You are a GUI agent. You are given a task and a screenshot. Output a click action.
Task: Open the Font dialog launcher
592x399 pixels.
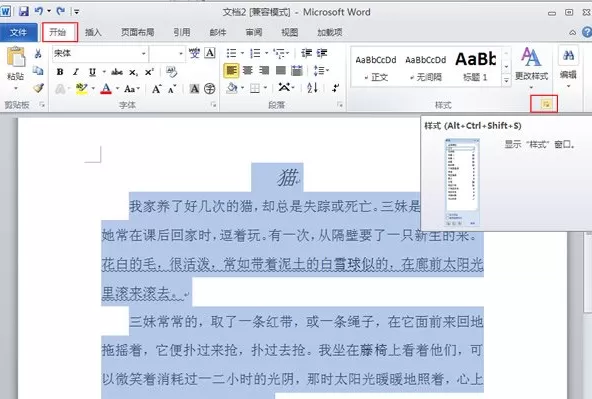(x=213, y=105)
